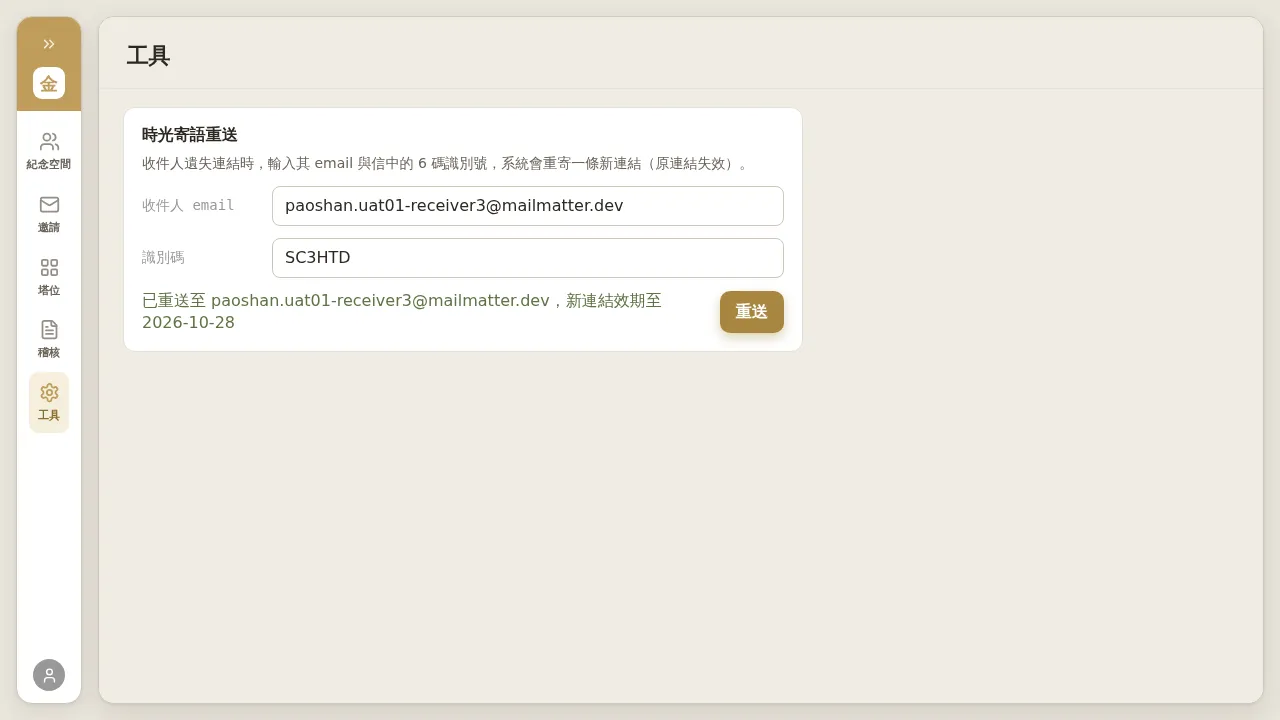Focus the 識別碼 input containing SC3HTD
Screen dimensions: 1280x720
(528, 258)
